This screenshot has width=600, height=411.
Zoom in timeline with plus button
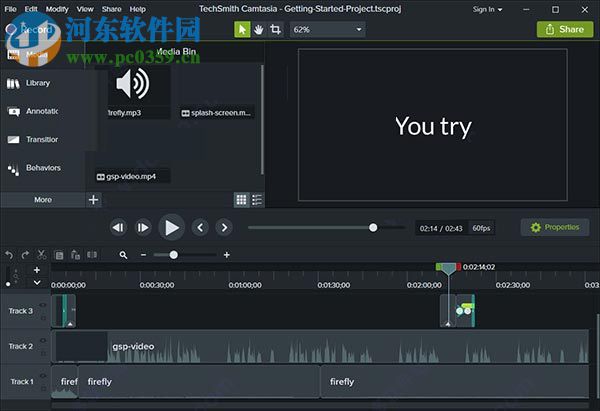pos(227,255)
